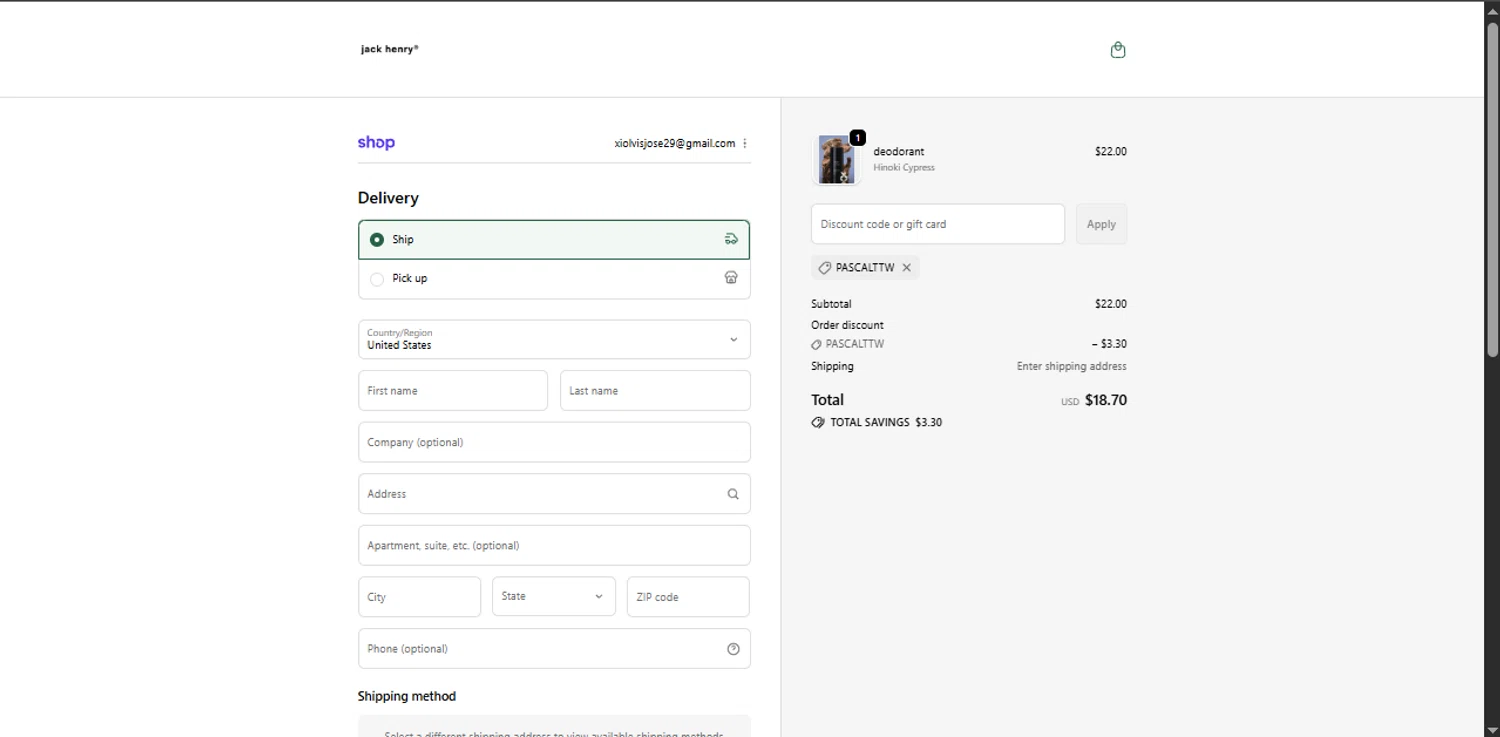Click the Shop Pay logo
This screenshot has height=737, width=1500.
(376, 143)
